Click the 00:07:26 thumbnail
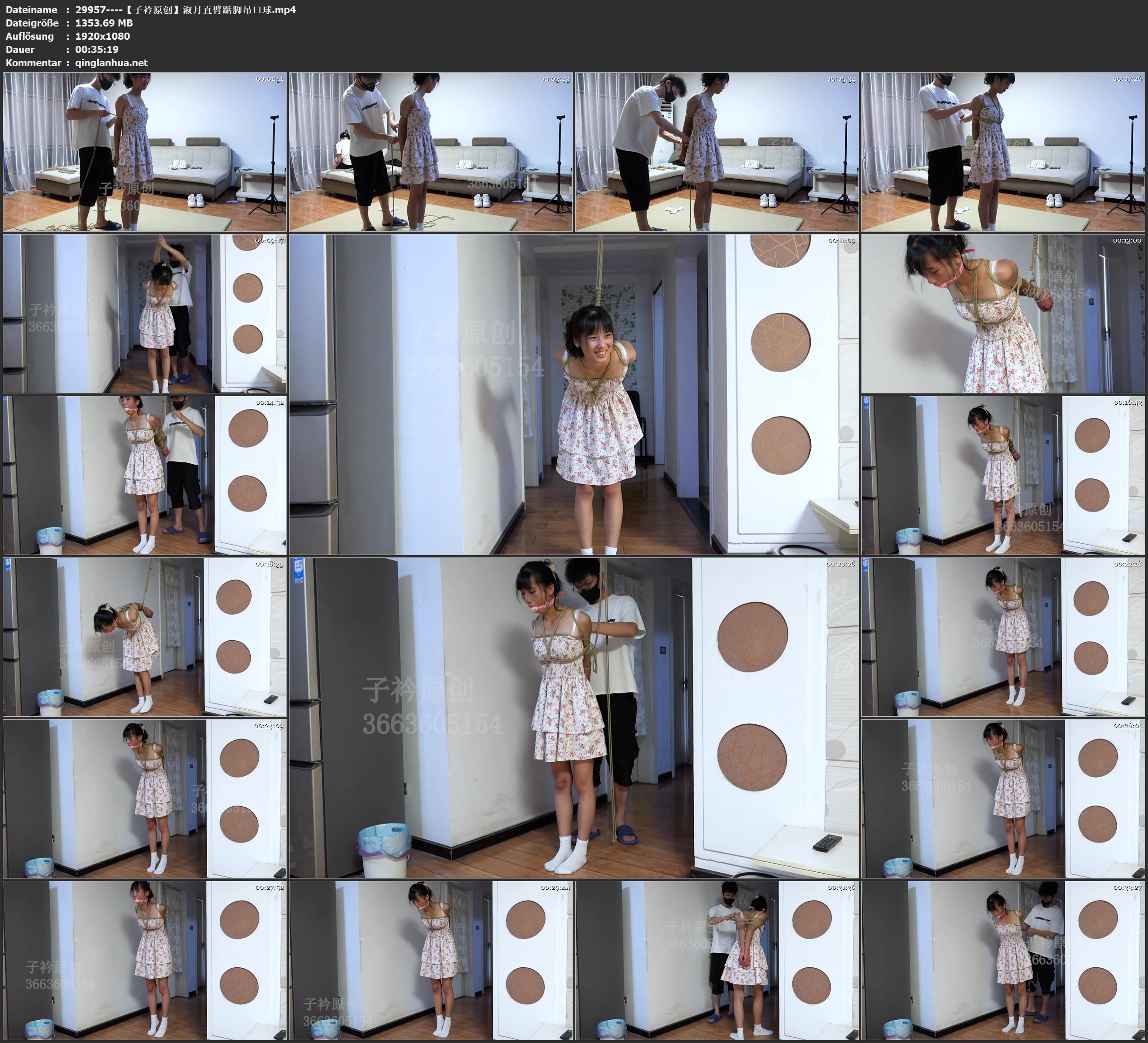The image size is (1148, 1043). point(1002,151)
